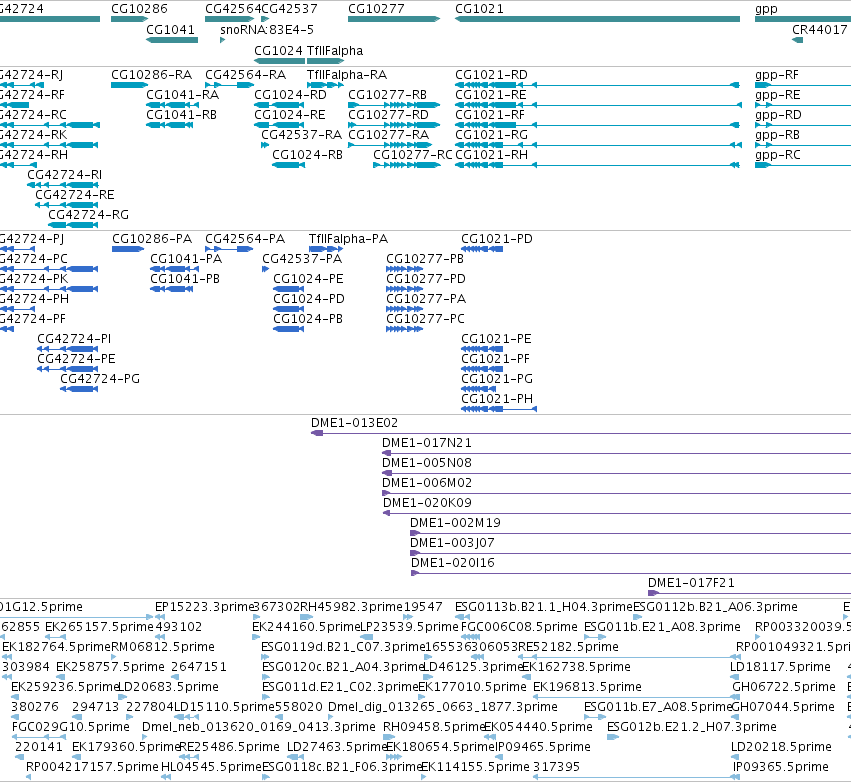
Task: Select the IP09365.5prime EST label
Action: (780, 767)
